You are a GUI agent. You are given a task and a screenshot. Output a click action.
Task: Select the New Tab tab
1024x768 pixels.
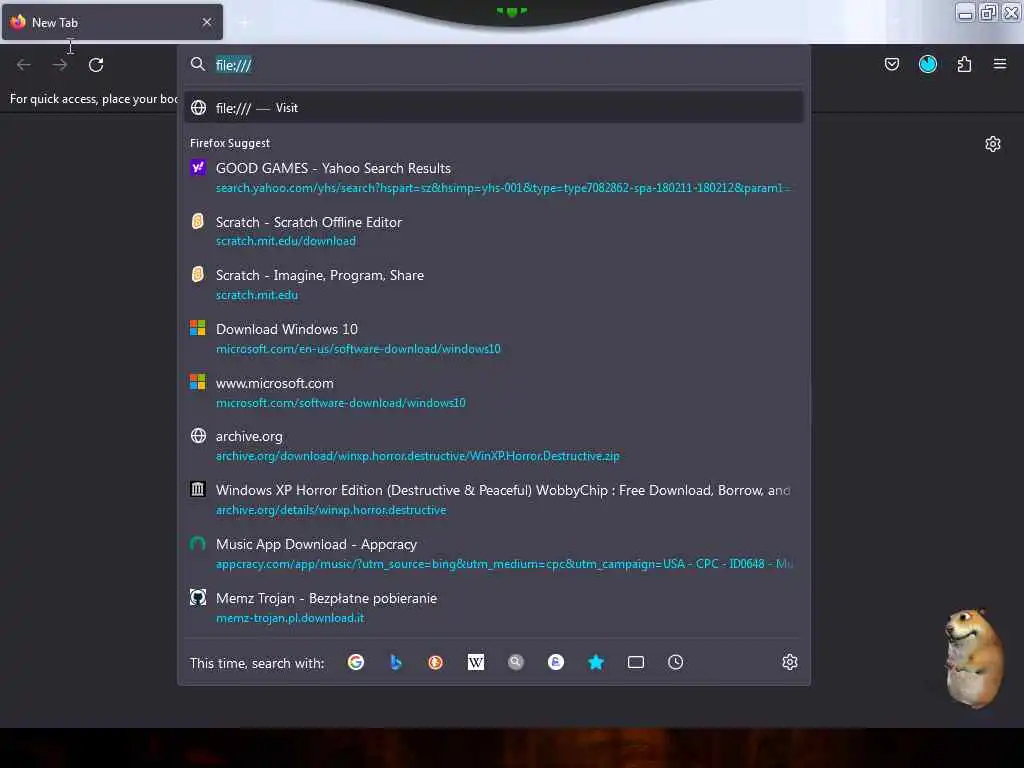click(112, 22)
